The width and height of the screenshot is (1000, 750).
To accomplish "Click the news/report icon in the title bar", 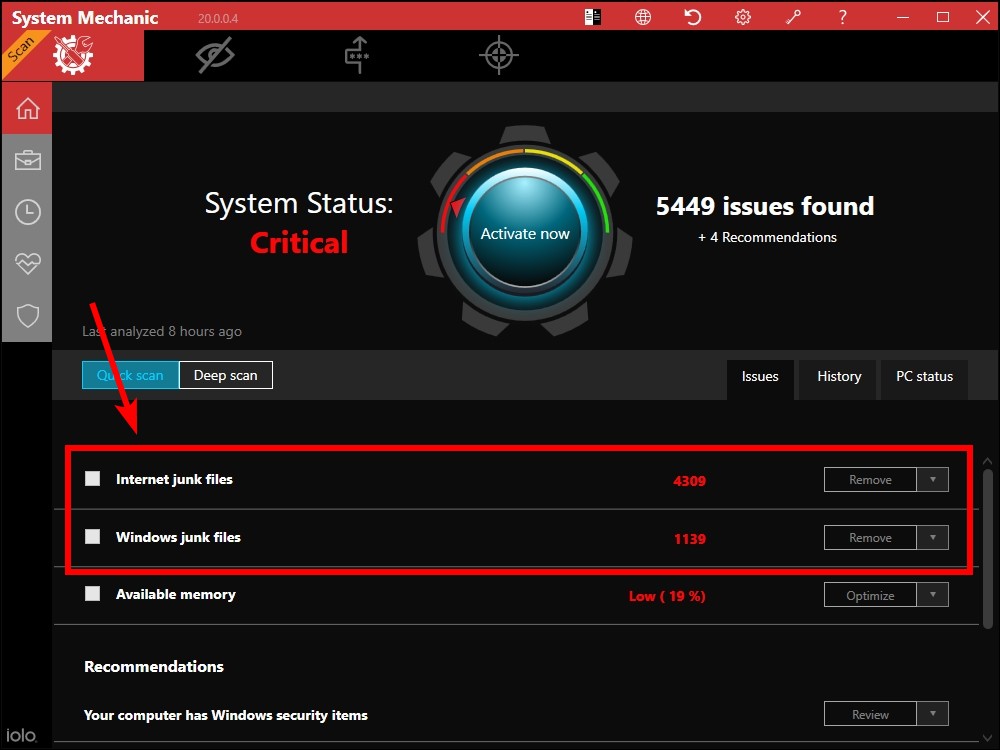I will click(x=592, y=17).
